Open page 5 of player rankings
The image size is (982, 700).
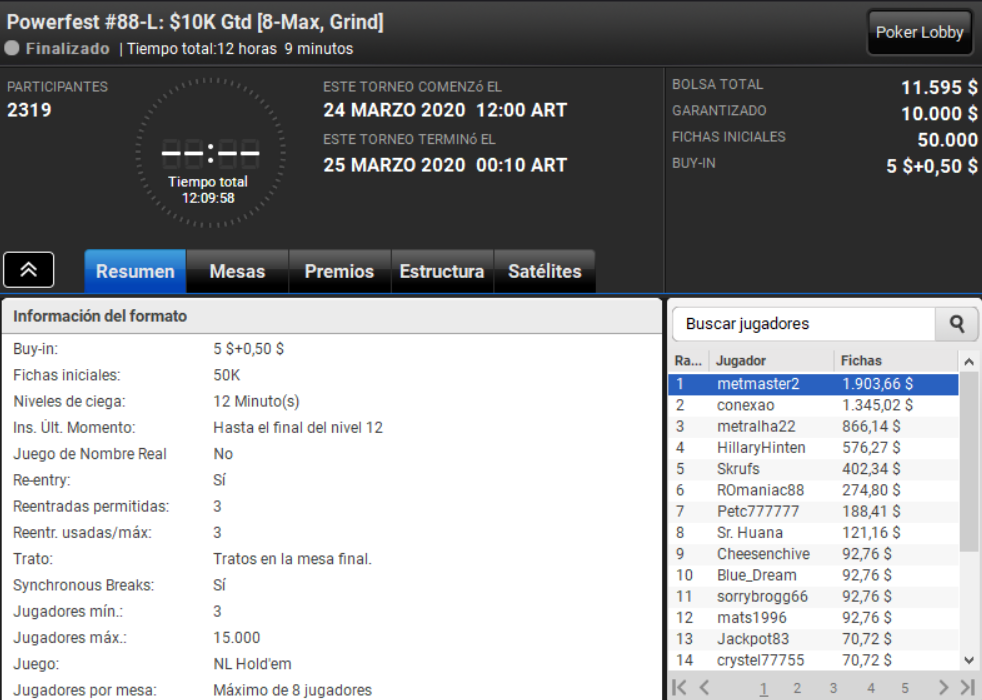(905, 688)
